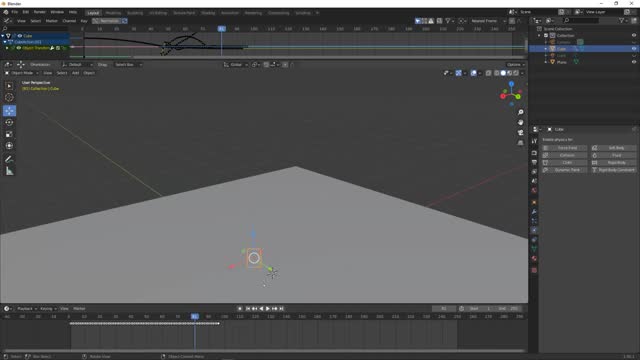
Task: Open the viewport Options dropdown
Action: coord(515,64)
